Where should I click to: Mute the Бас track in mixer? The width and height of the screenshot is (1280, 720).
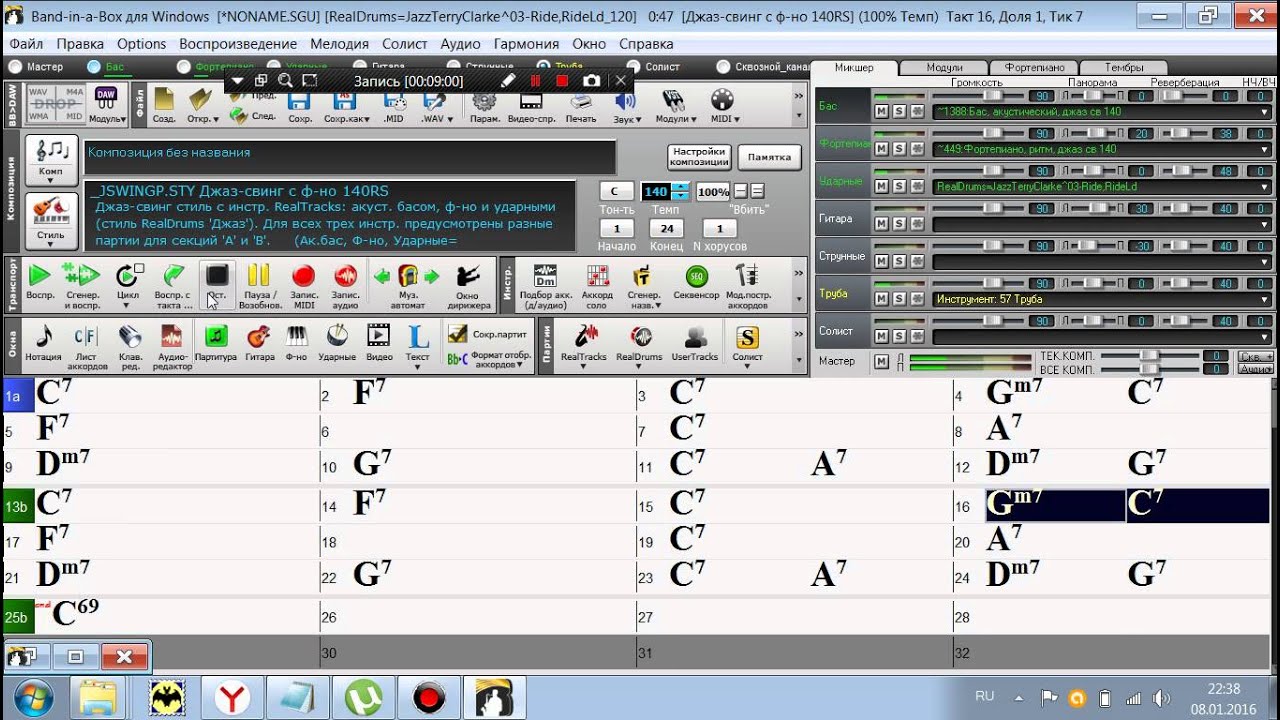881,112
